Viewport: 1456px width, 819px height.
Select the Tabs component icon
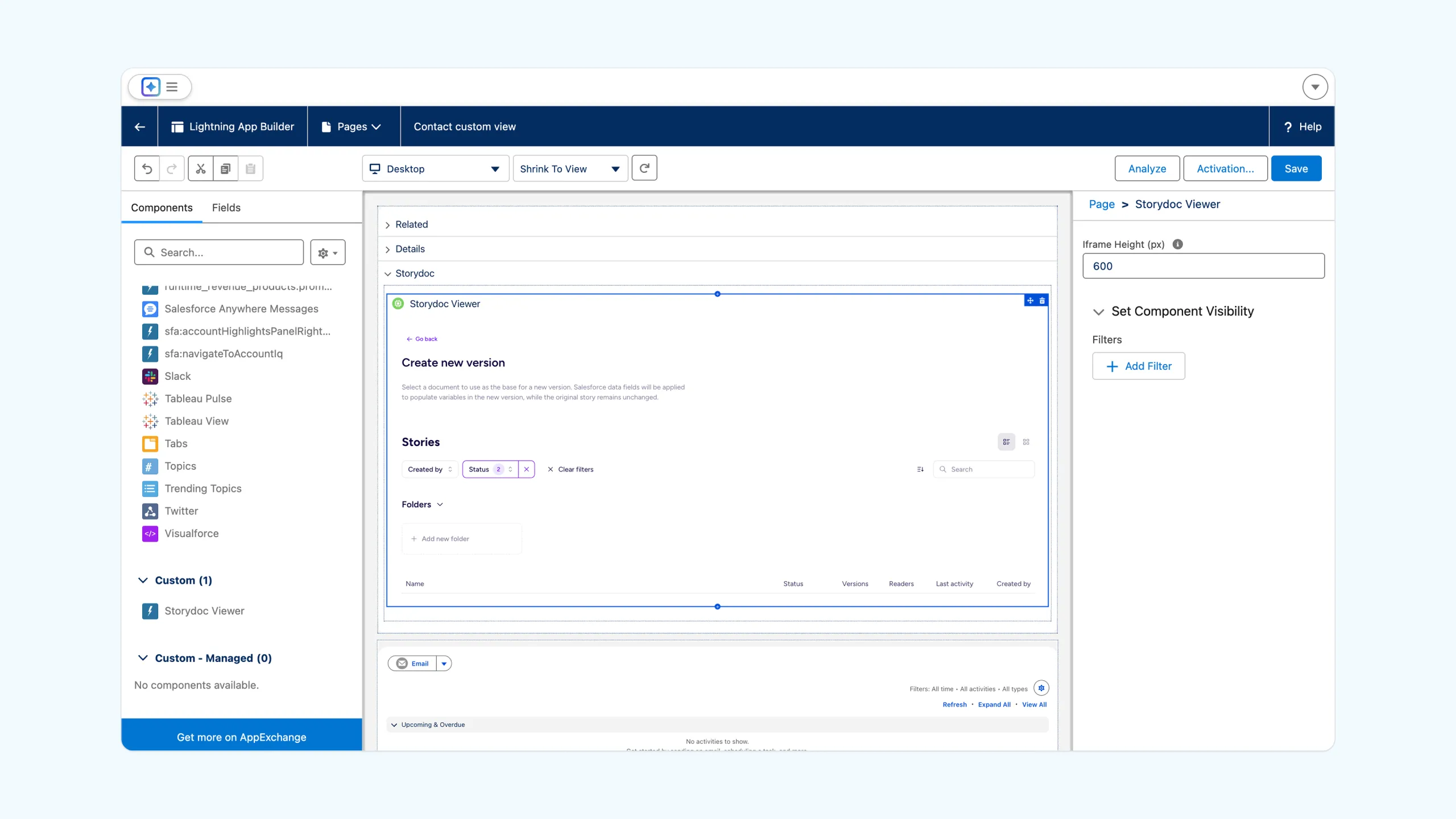tap(150, 444)
